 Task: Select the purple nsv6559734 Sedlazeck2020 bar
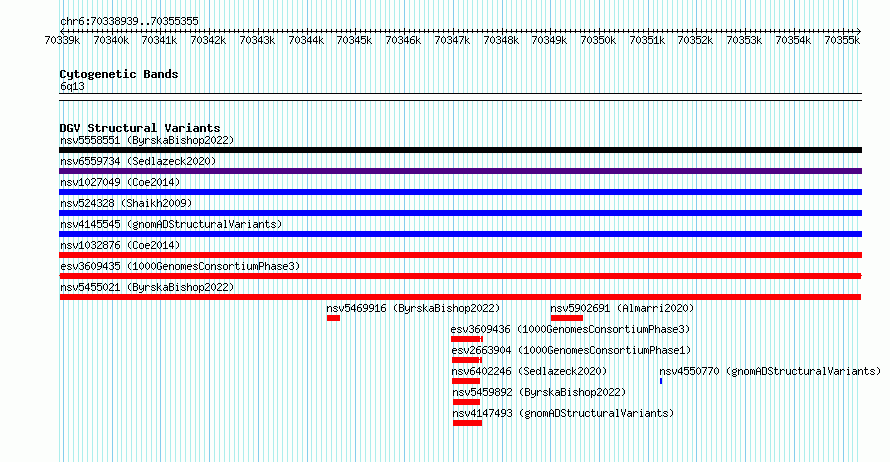coord(460,171)
